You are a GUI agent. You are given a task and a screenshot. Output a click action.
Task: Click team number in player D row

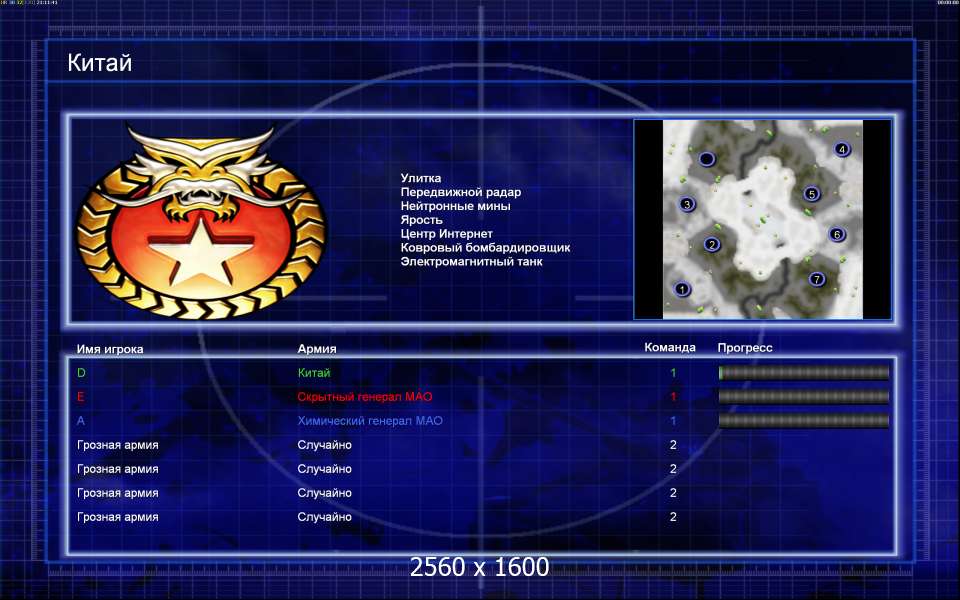point(673,373)
